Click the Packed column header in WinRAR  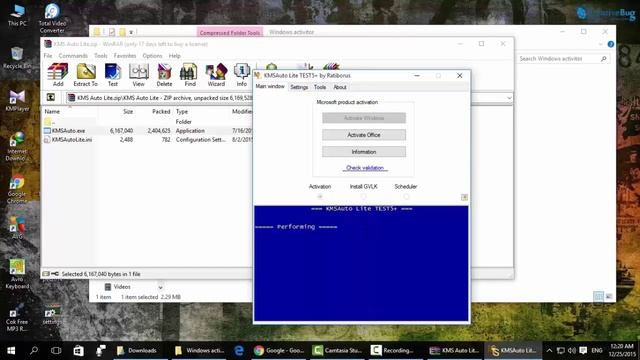pyautogui.click(x=161, y=111)
